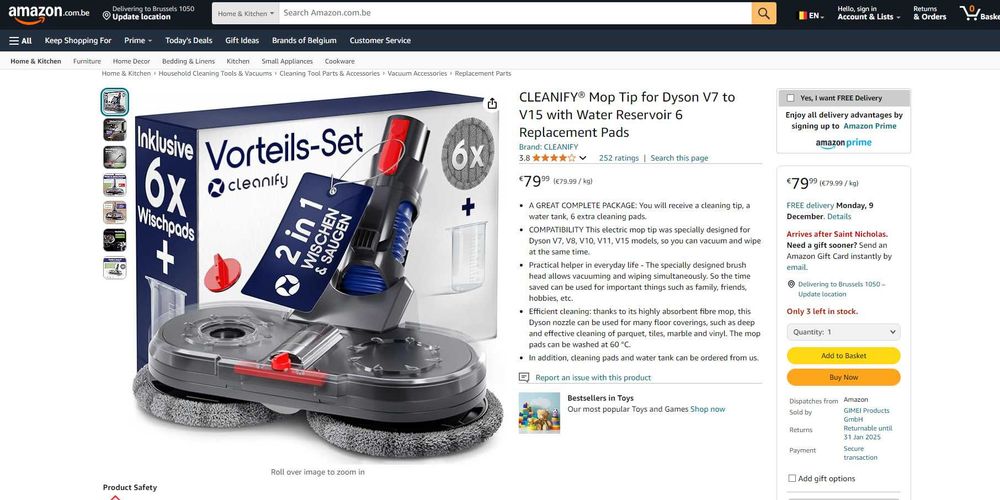Click the orange search magnifier button
The width and height of the screenshot is (1000, 500).
click(x=763, y=13)
